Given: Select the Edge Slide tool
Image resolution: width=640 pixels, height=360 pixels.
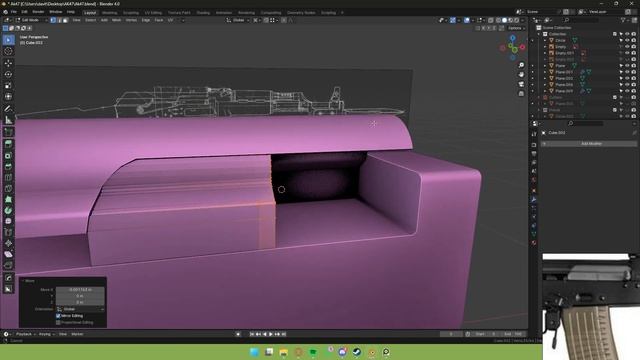Looking at the screenshot, I should [8, 232].
